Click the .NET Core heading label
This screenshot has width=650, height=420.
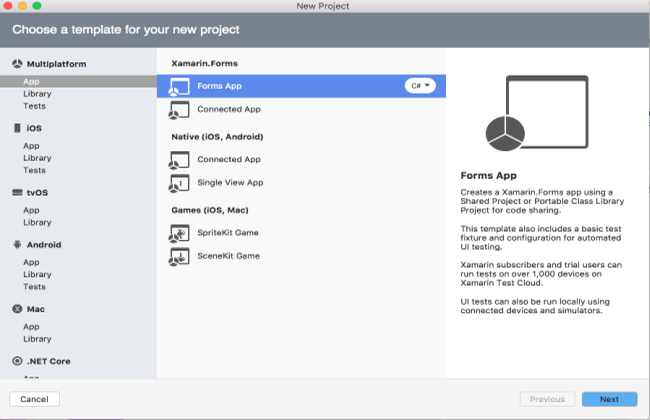(49, 361)
